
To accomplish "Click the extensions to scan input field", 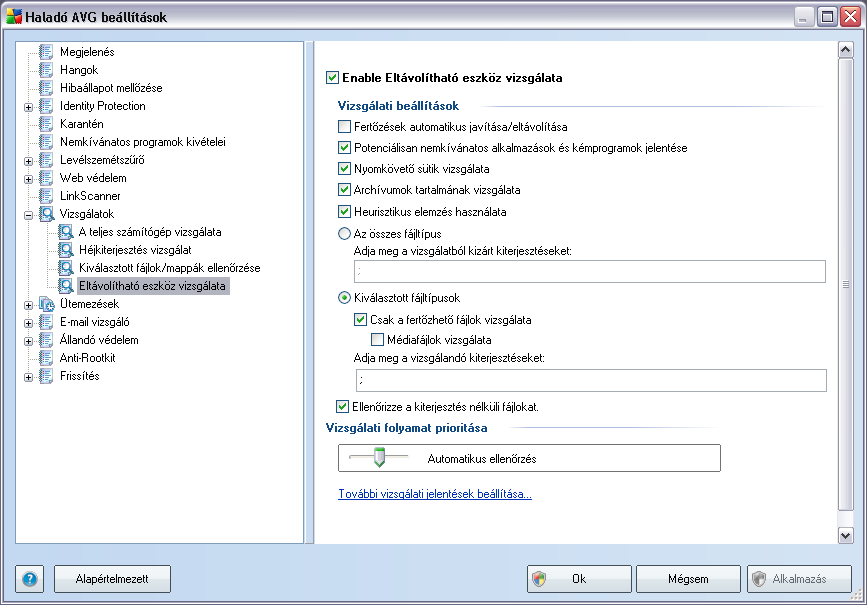I will click(591, 380).
